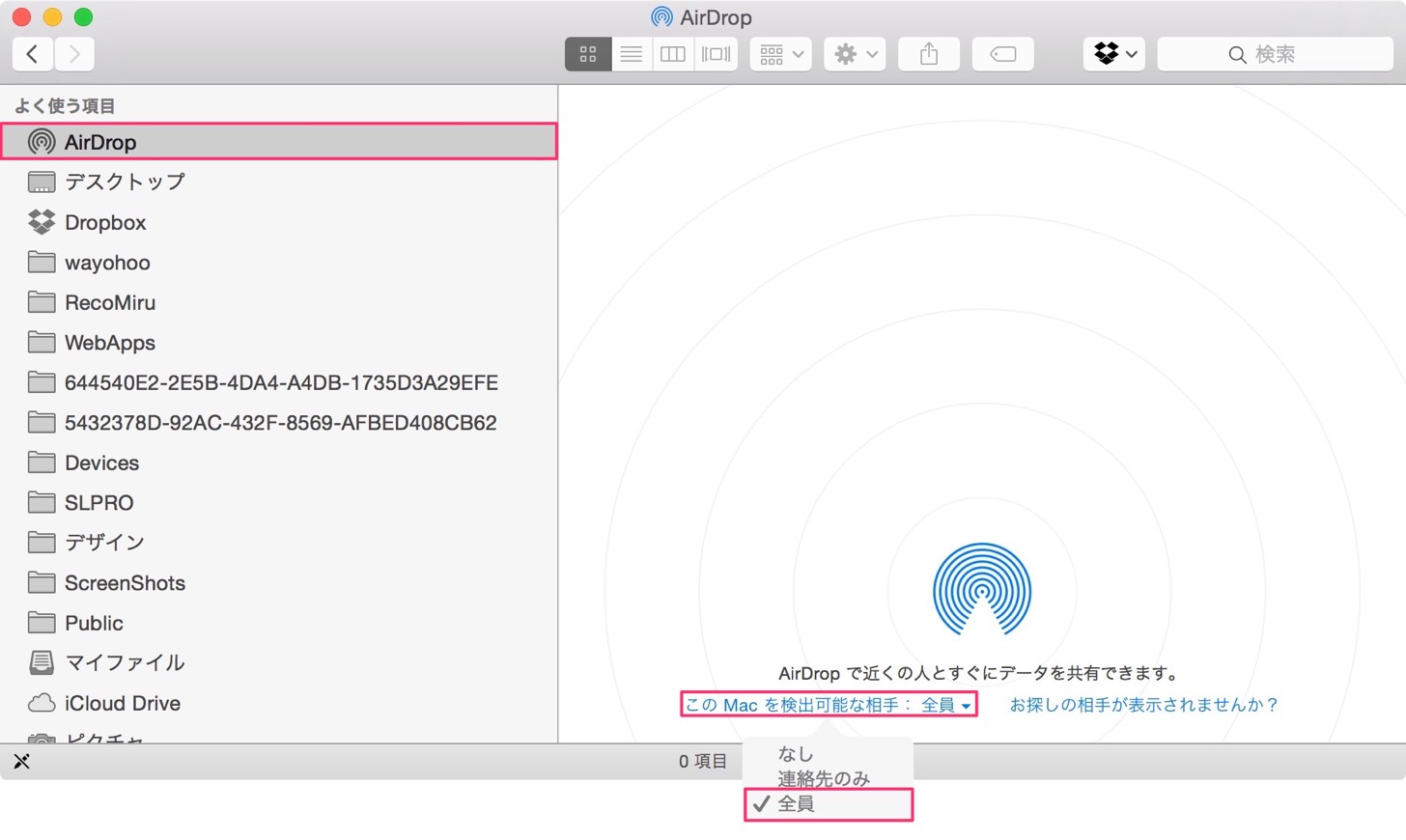Click the iCloud Drive cloud icon
This screenshot has height=840, width=1406.
[42, 703]
